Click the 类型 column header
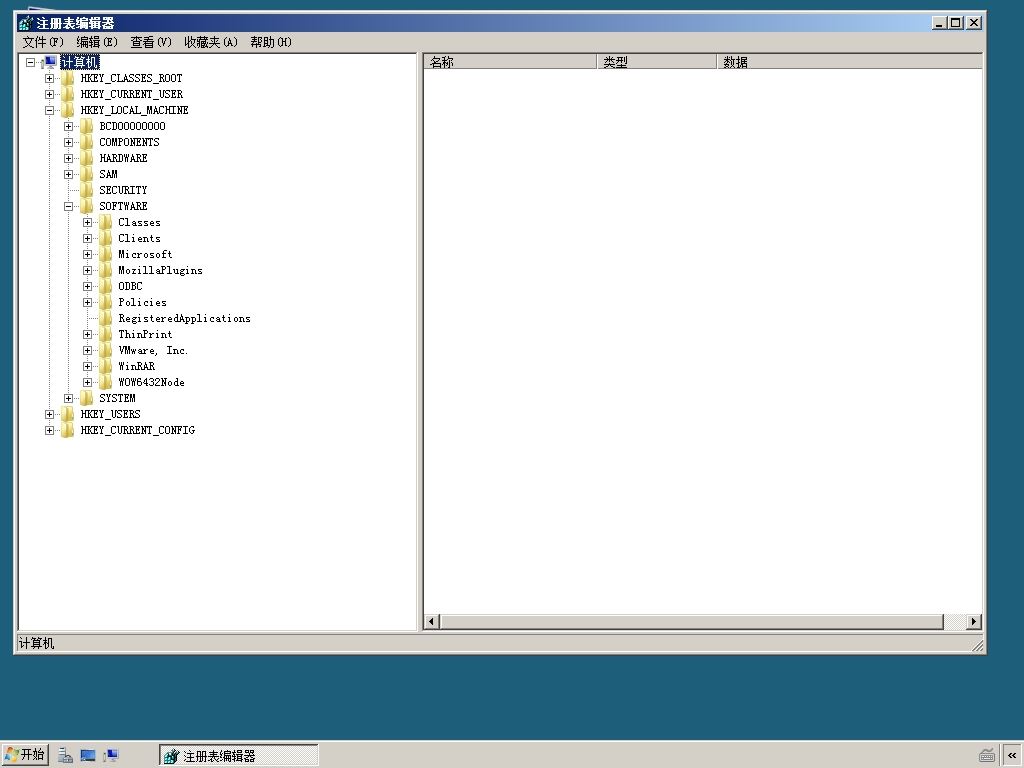 (x=656, y=62)
